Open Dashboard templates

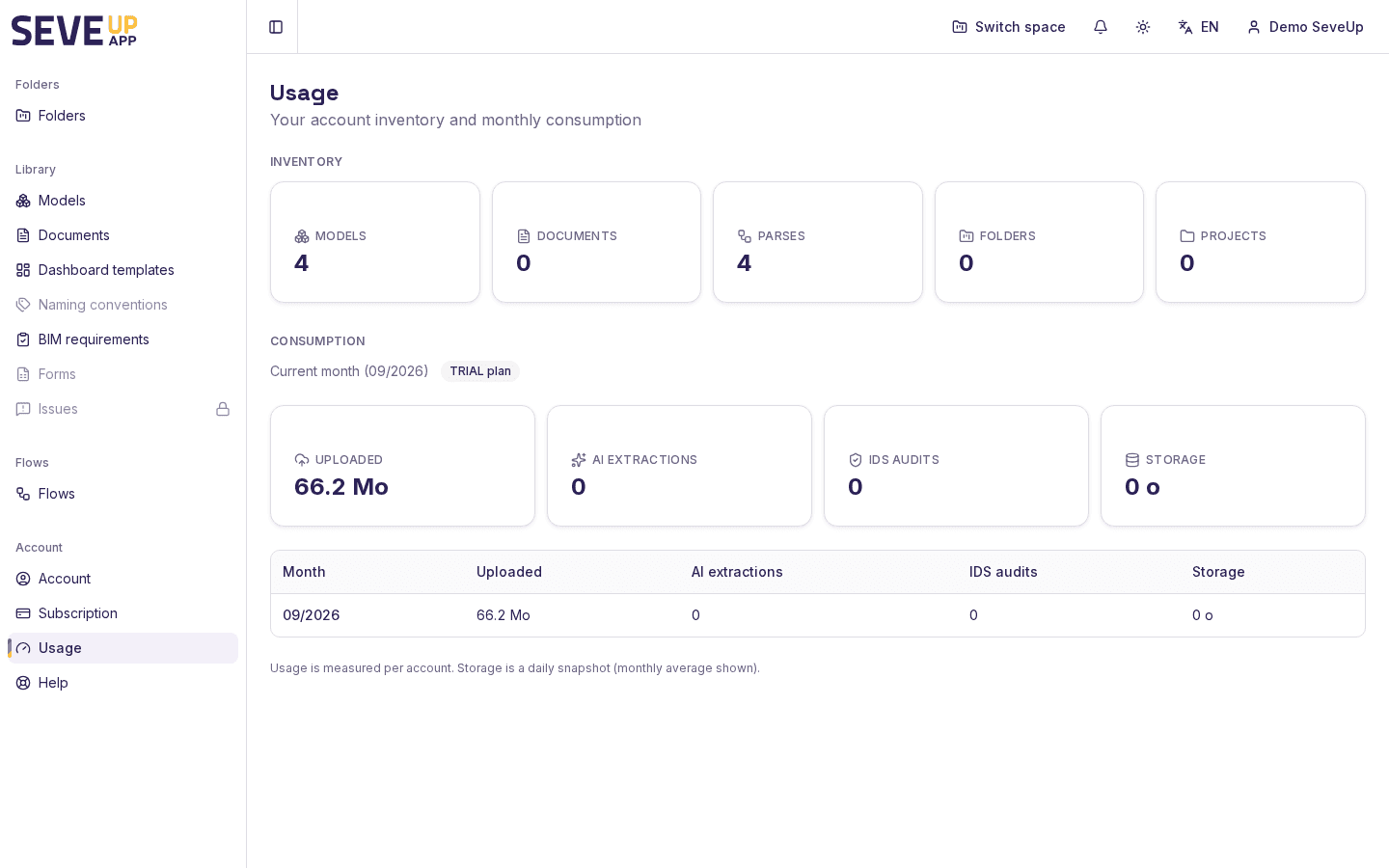[x=123, y=270]
